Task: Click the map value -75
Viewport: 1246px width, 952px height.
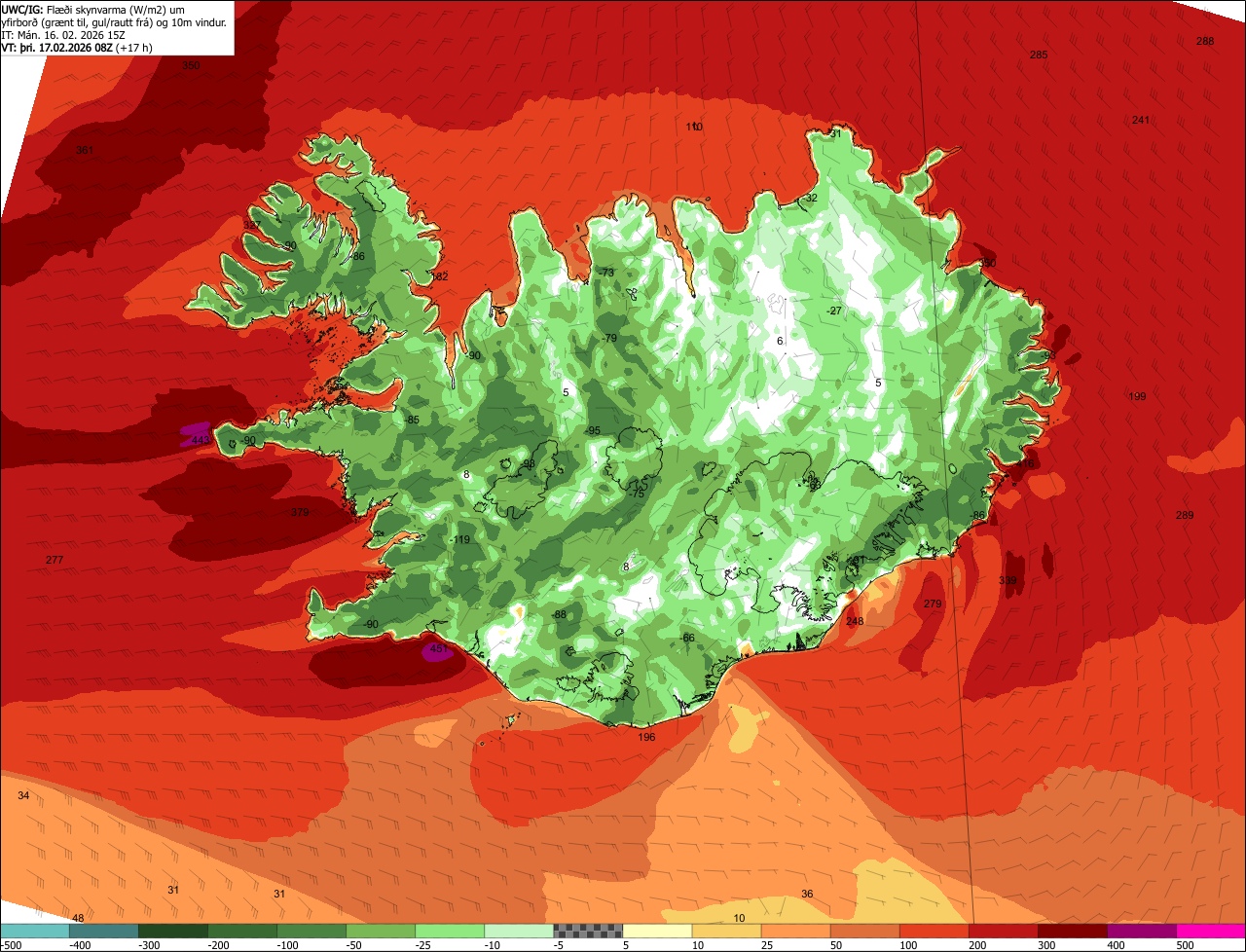Action: [637, 494]
